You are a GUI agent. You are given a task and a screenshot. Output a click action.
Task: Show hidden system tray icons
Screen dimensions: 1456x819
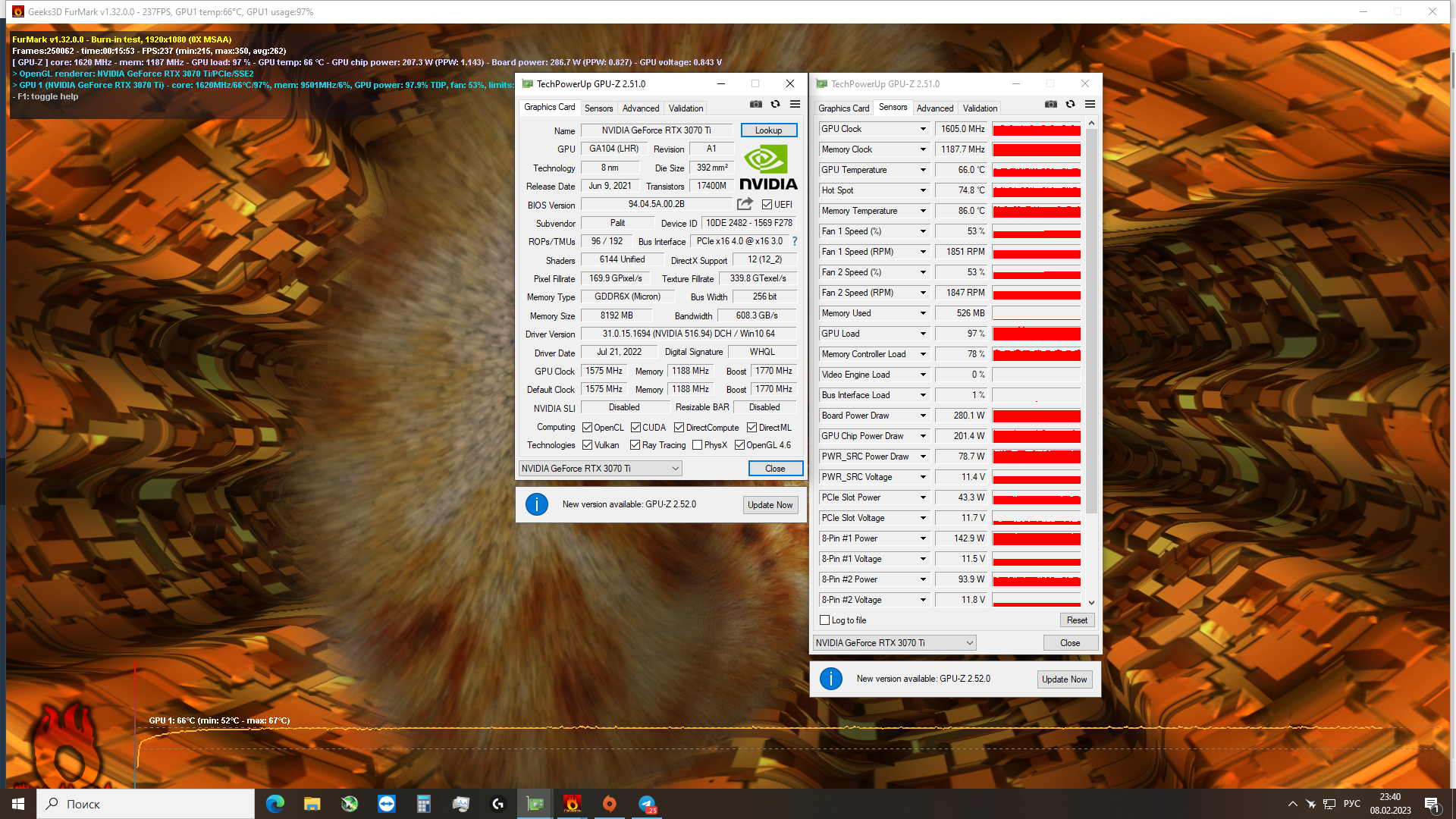pyautogui.click(x=1292, y=804)
